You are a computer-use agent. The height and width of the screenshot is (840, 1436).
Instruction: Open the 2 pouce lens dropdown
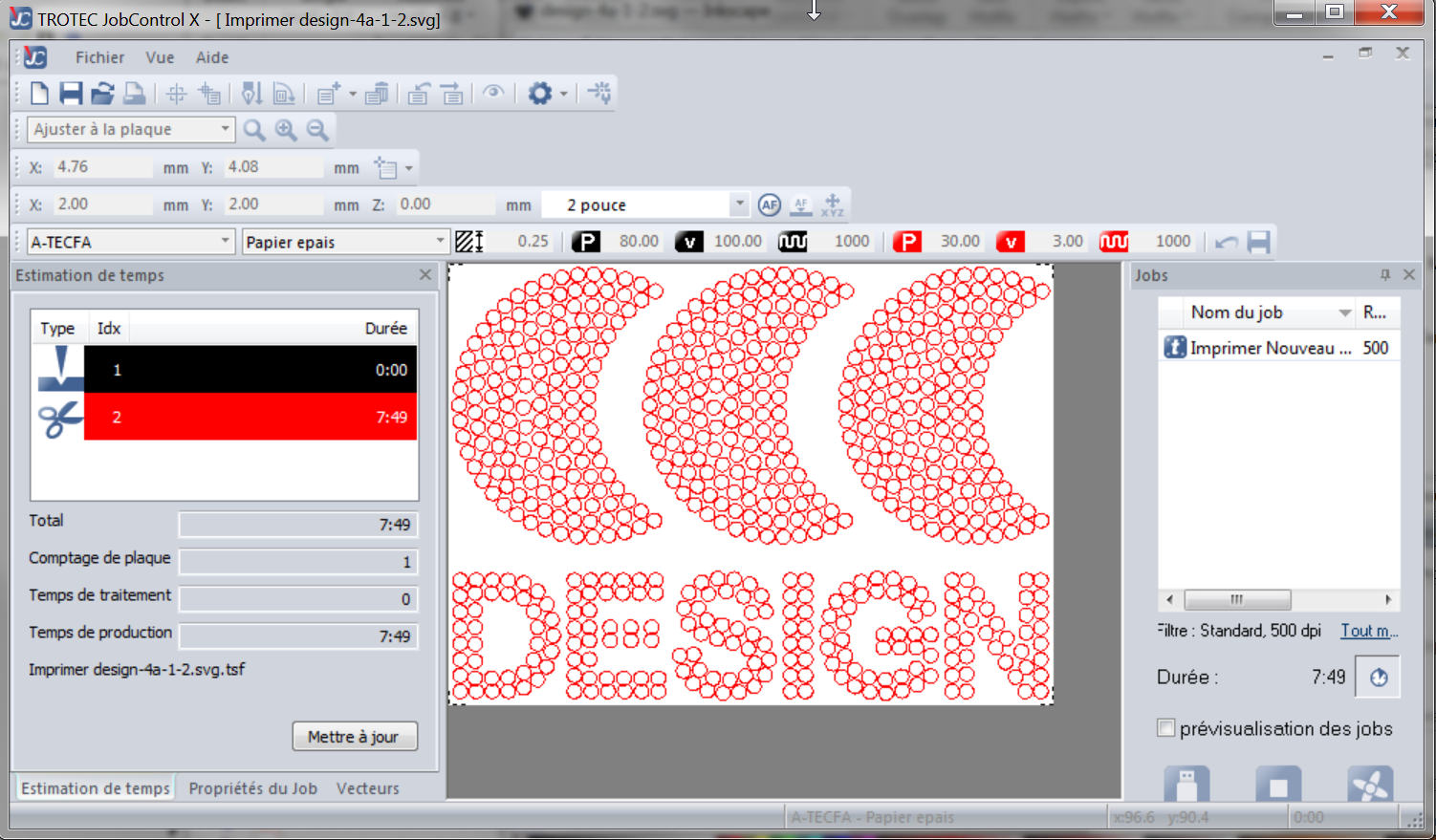point(739,205)
